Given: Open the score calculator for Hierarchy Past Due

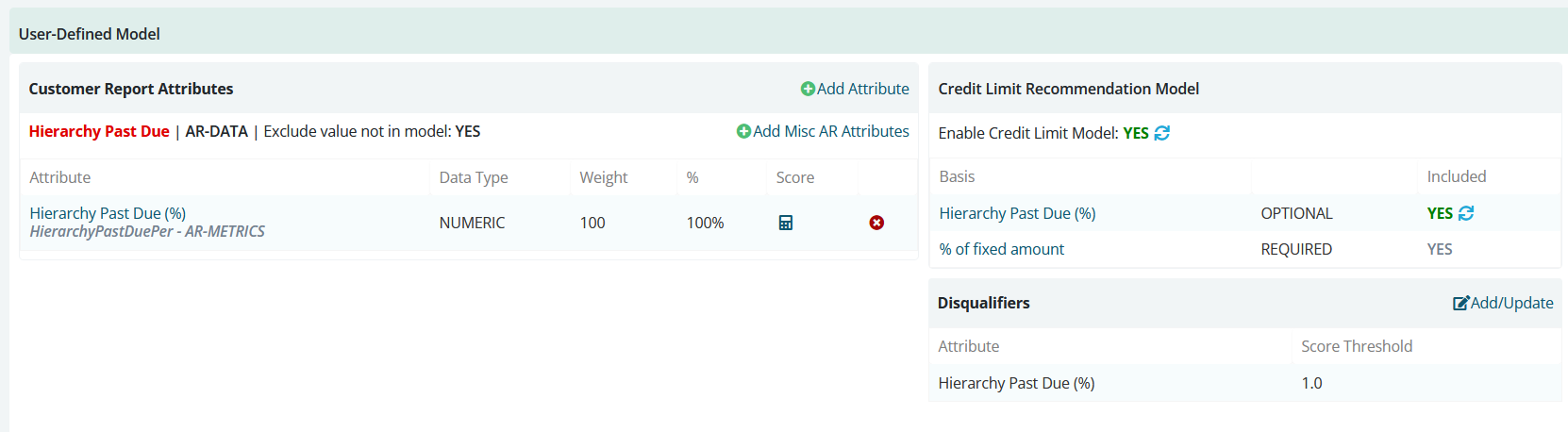Looking at the screenshot, I should (785, 223).
